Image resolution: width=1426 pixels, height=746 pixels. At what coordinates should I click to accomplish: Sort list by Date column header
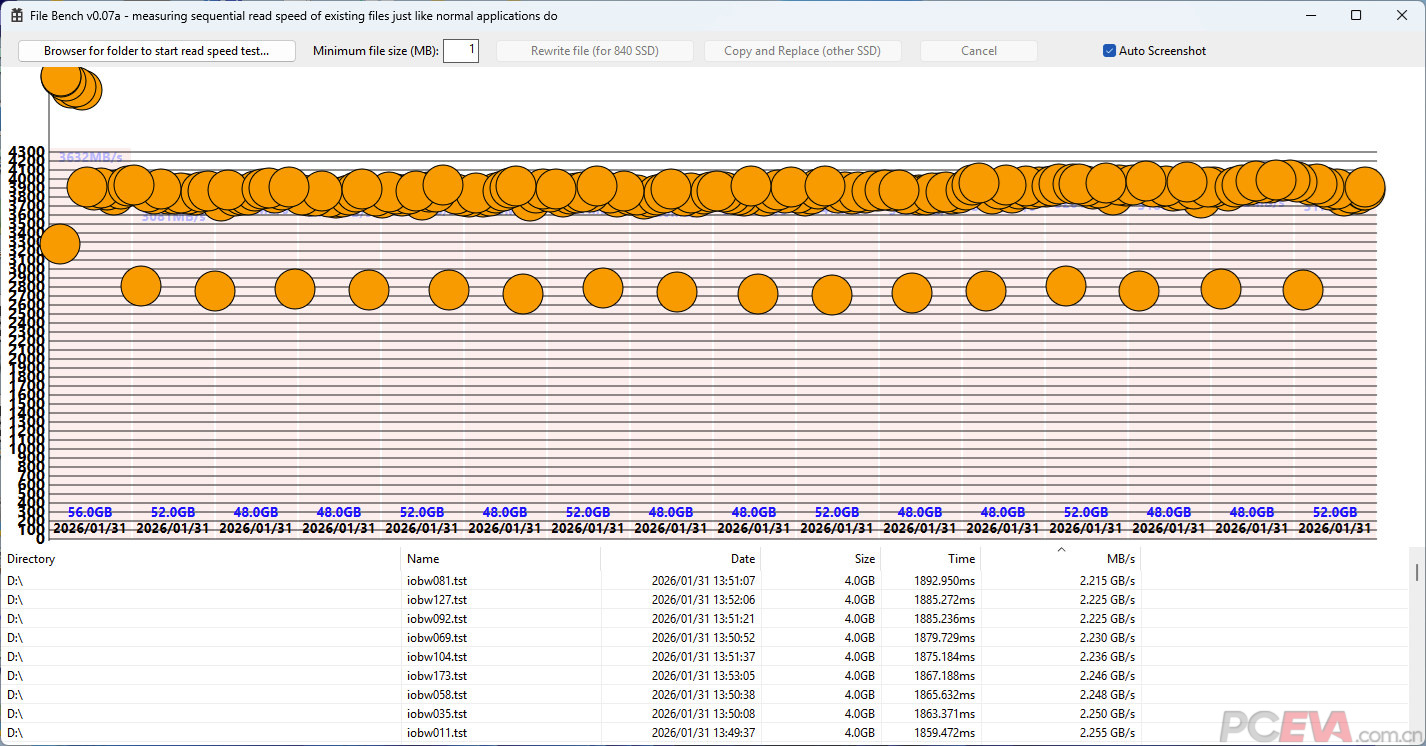click(680, 559)
